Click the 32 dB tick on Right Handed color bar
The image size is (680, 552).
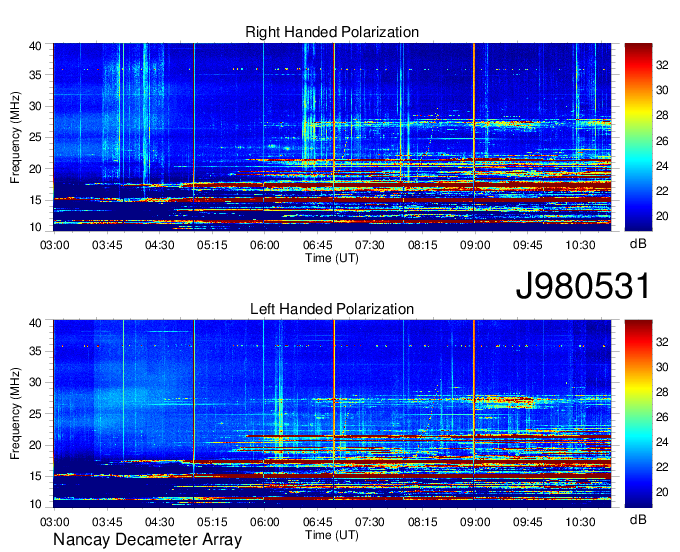(x=662, y=65)
